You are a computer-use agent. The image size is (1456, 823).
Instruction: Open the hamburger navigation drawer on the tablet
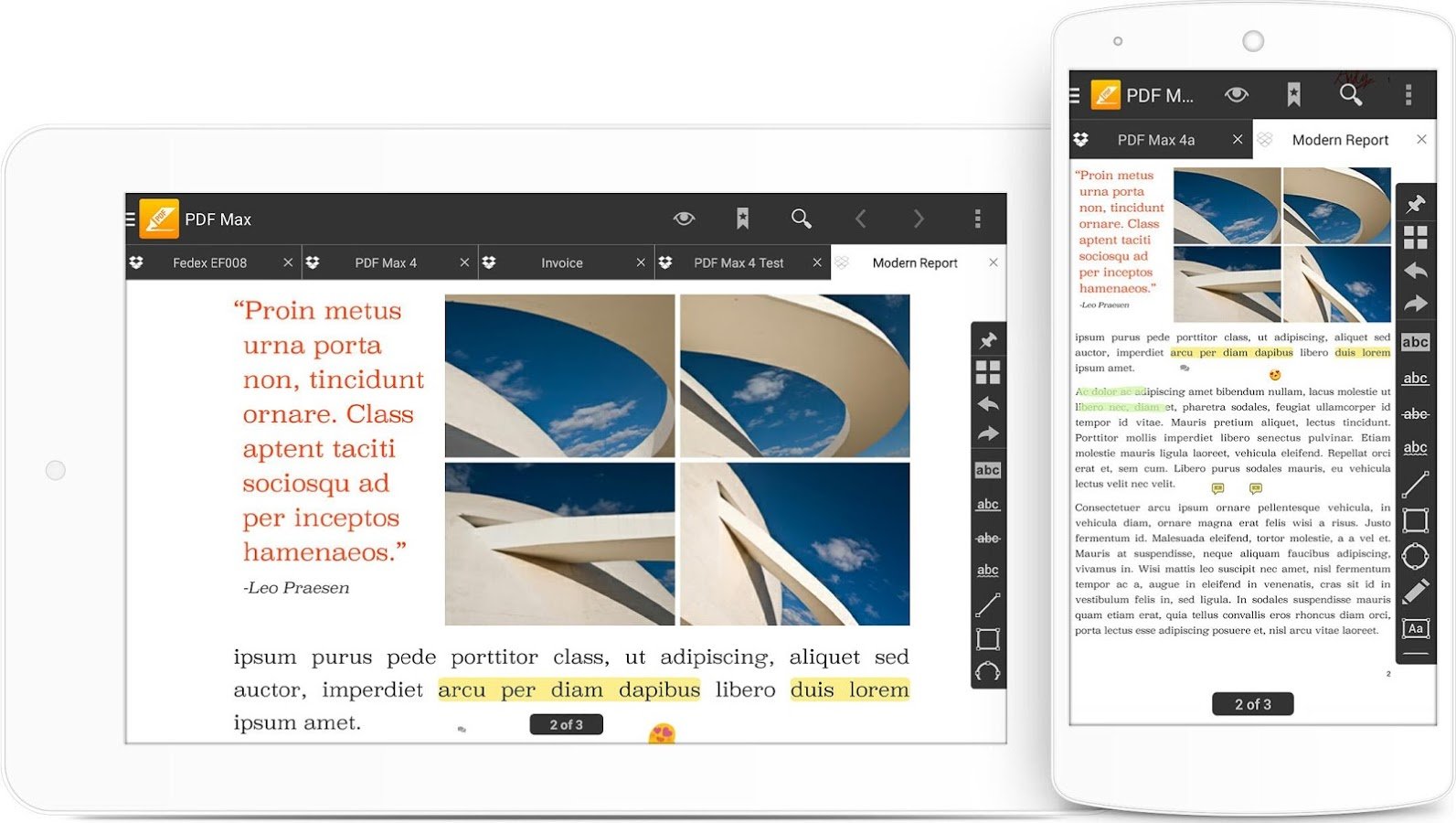tap(131, 219)
